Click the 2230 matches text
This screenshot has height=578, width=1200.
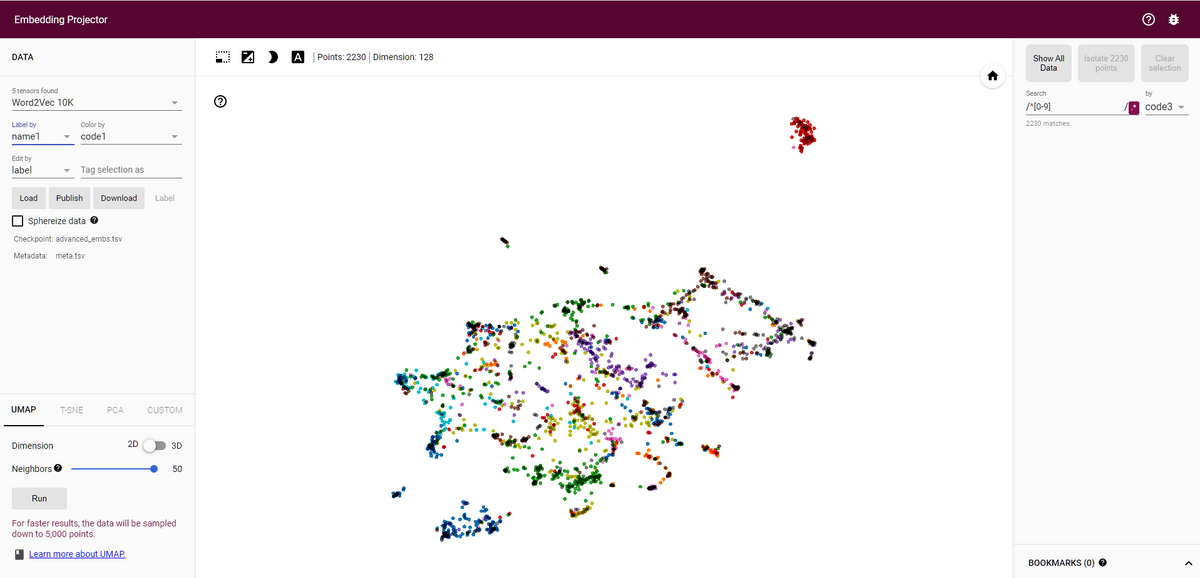coord(1048,124)
